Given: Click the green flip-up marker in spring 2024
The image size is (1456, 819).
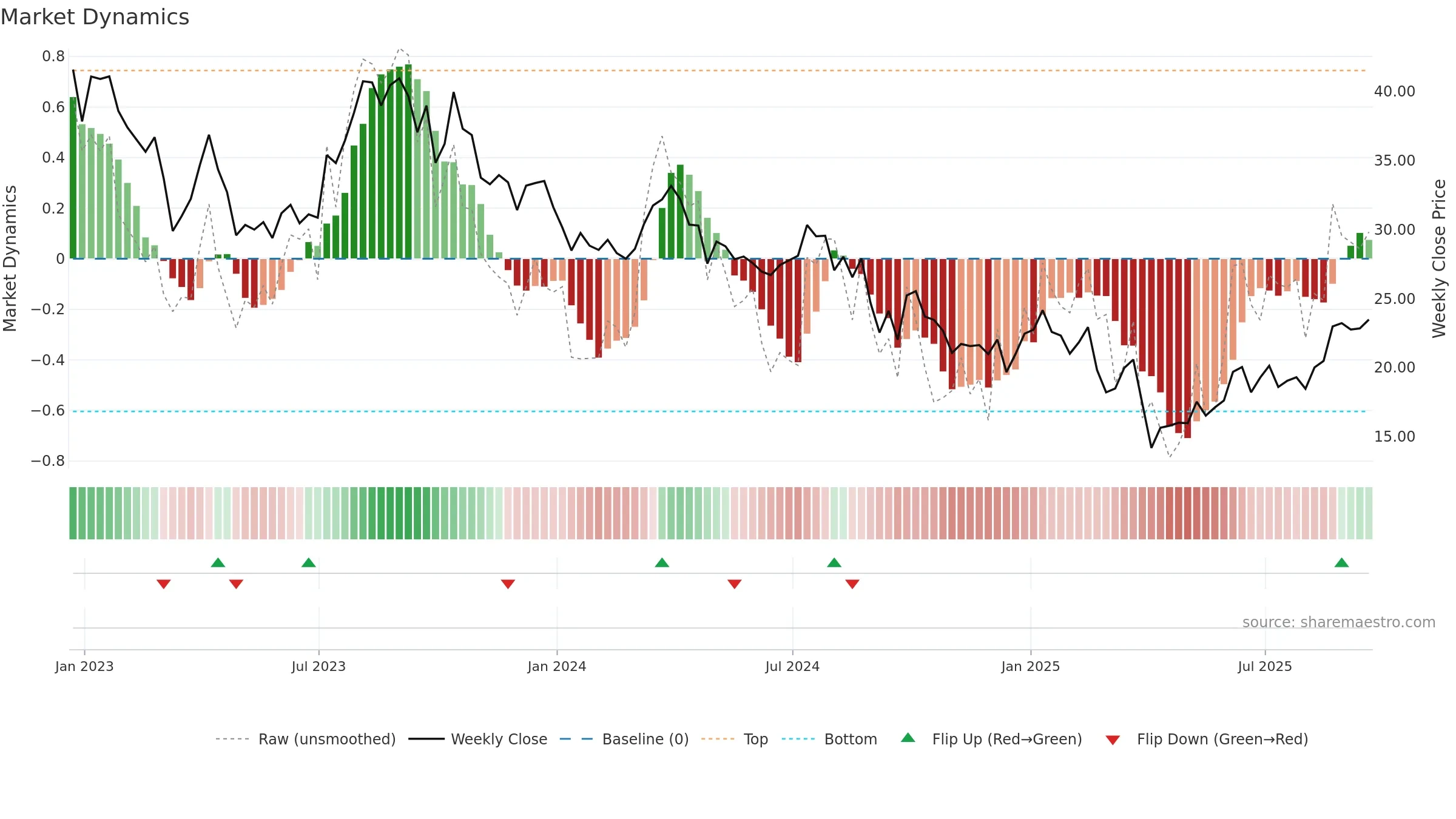Looking at the screenshot, I should 662,562.
